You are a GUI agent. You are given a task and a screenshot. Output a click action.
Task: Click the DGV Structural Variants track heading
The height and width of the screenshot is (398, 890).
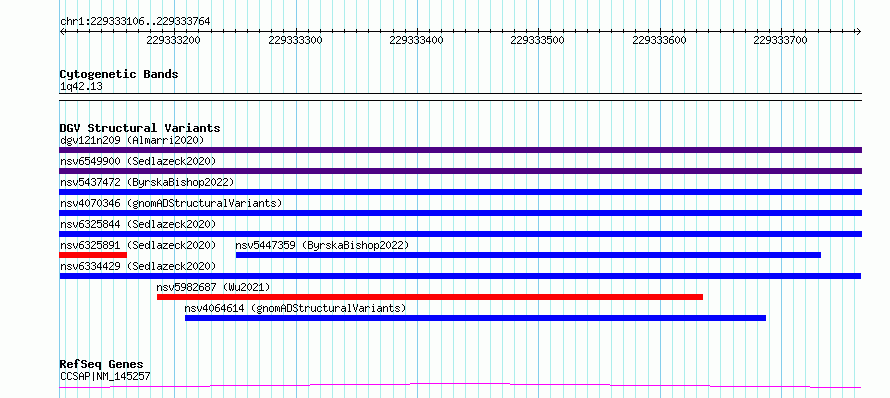click(140, 128)
